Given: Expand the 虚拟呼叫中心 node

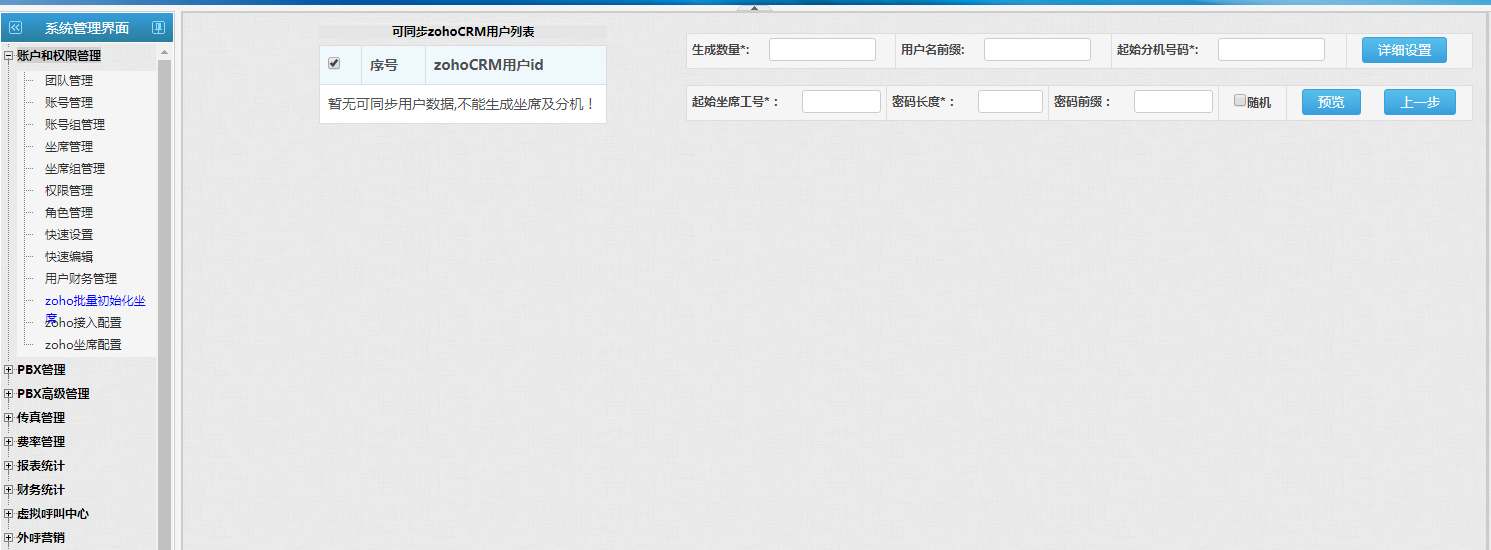Looking at the screenshot, I should [x=9, y=514].
